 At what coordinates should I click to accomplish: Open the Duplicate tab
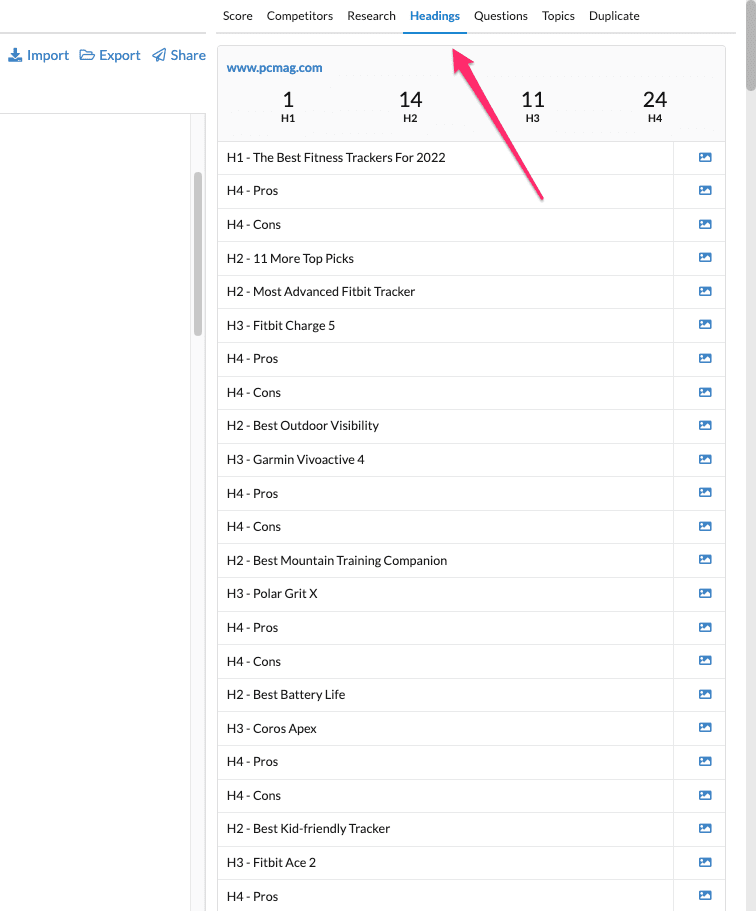pos(613,15)
